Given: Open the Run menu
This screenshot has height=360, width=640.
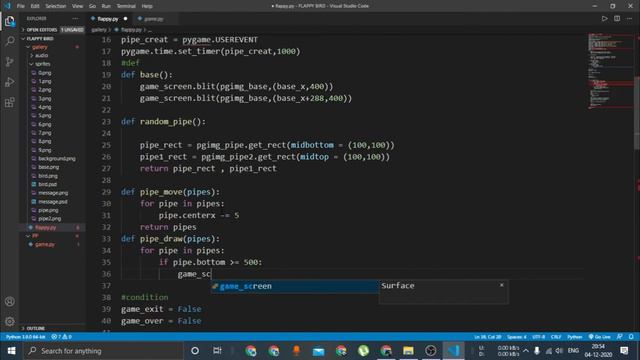Looking at the screenshot, I should coord(106,6).
